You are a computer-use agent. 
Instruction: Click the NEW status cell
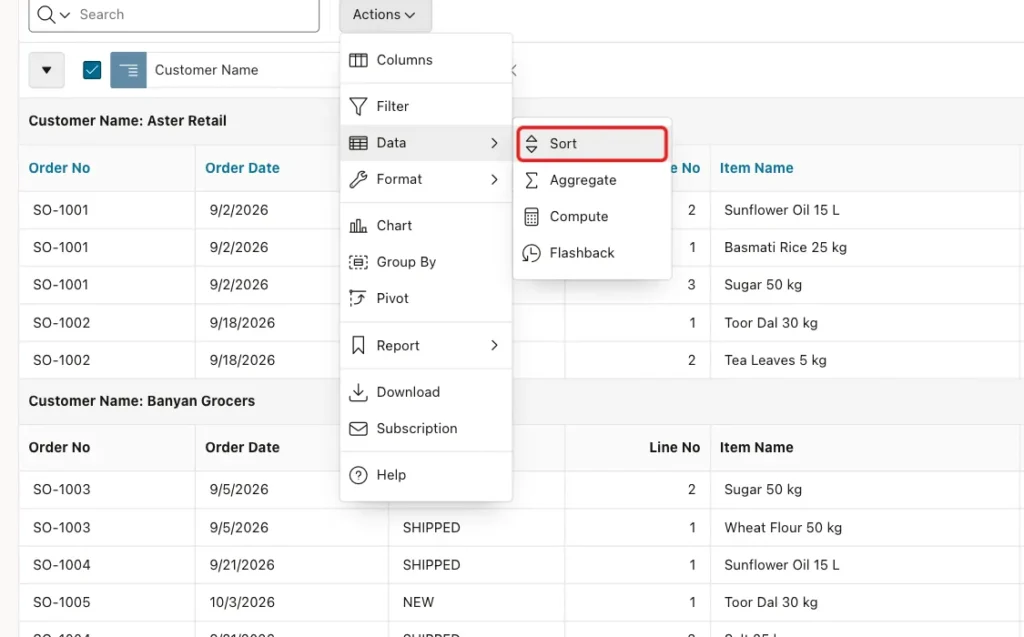[477, 602]
